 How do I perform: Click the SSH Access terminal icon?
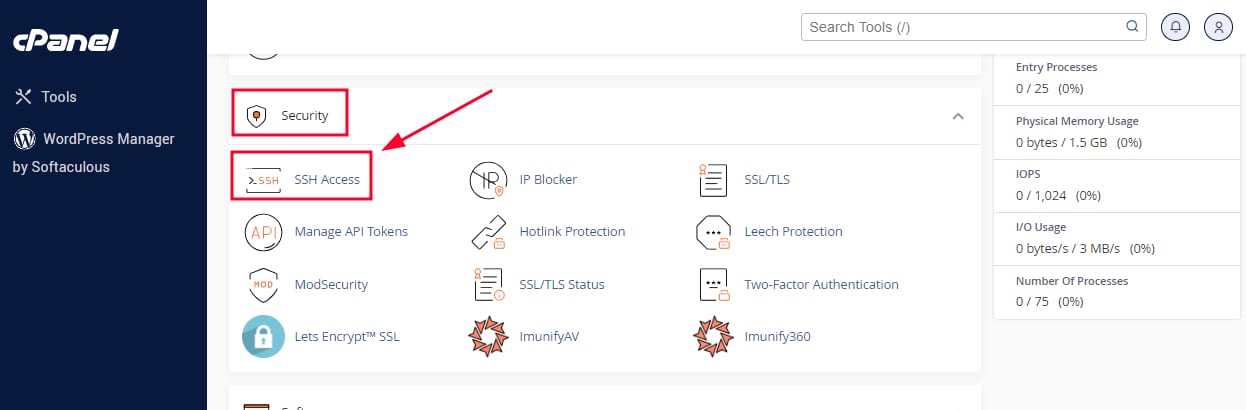pos(263,180)
